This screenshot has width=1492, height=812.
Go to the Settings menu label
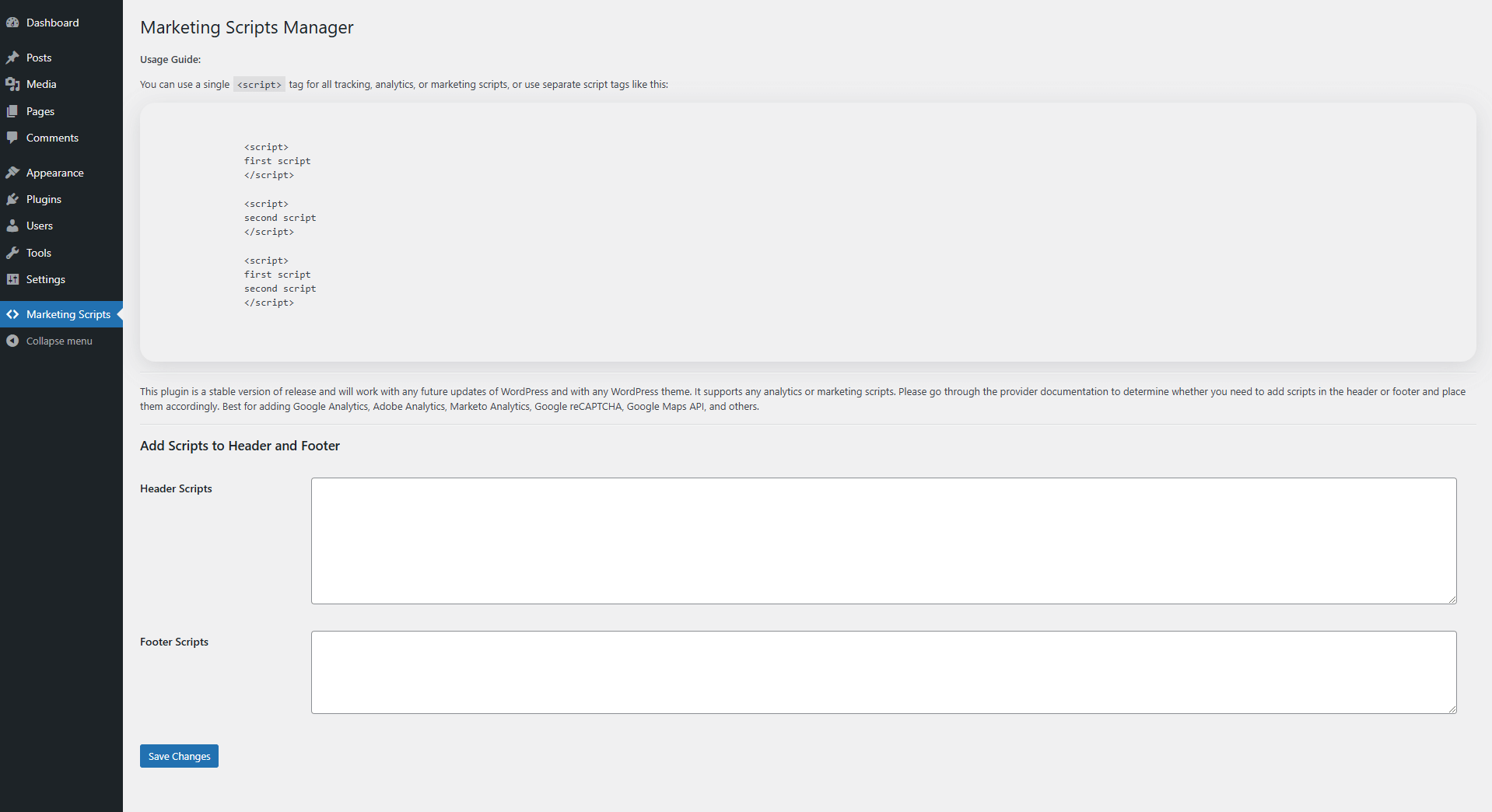click(46, 279)
